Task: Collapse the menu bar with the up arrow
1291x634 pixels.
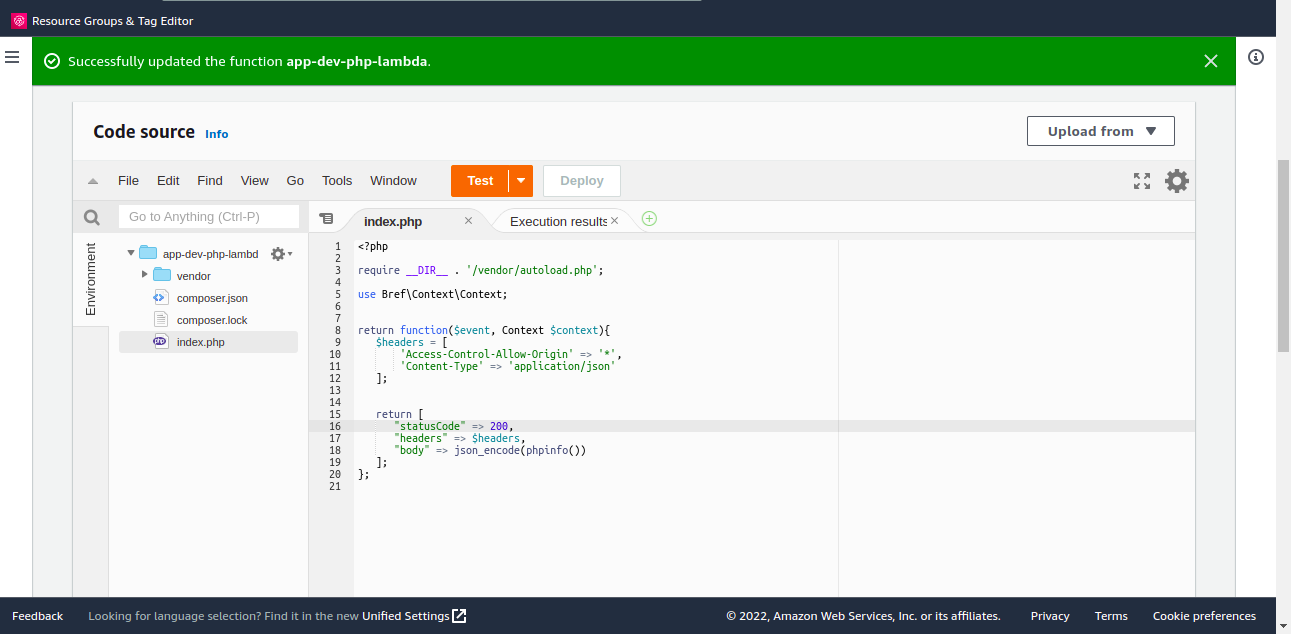Action: (93, 181)
